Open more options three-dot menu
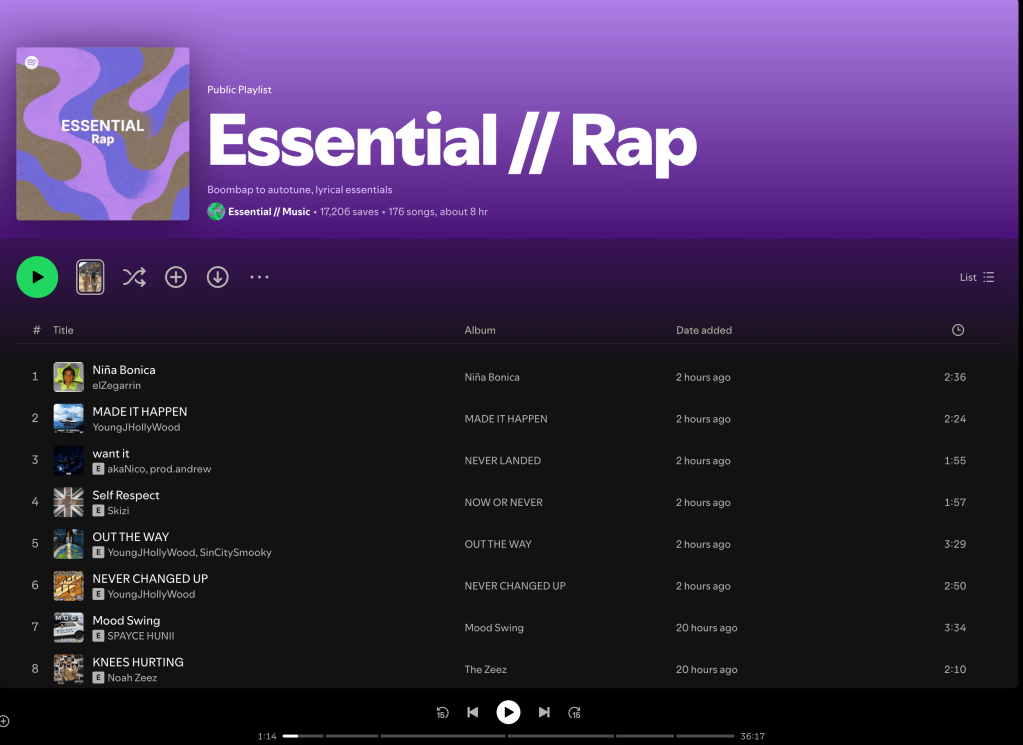The height and width of the screenshot is (745, 1023). tap(259, 277)
